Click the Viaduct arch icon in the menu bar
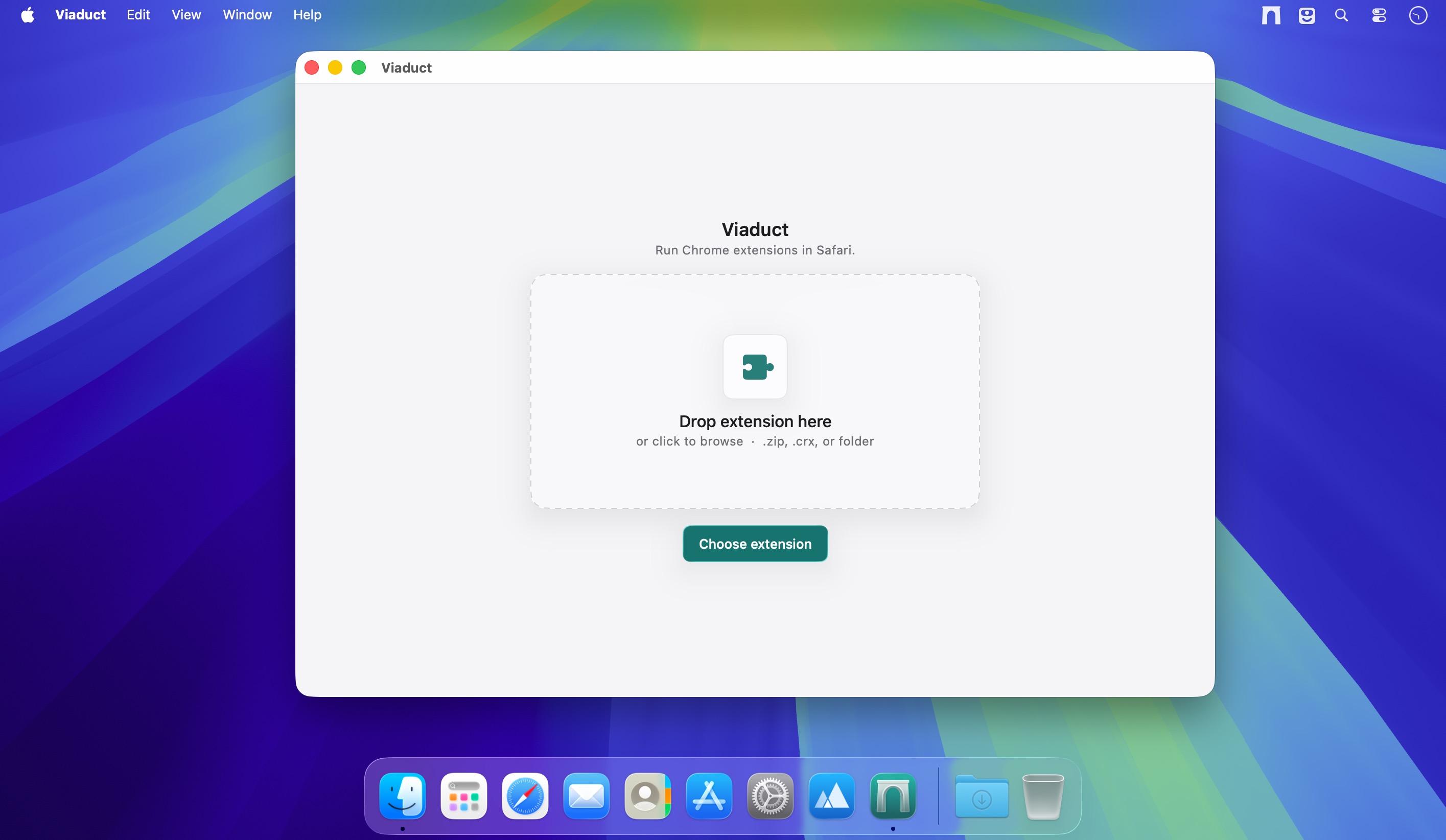Image resolution: width=1446 pixels, height=840 pixels. (1271, 15)
